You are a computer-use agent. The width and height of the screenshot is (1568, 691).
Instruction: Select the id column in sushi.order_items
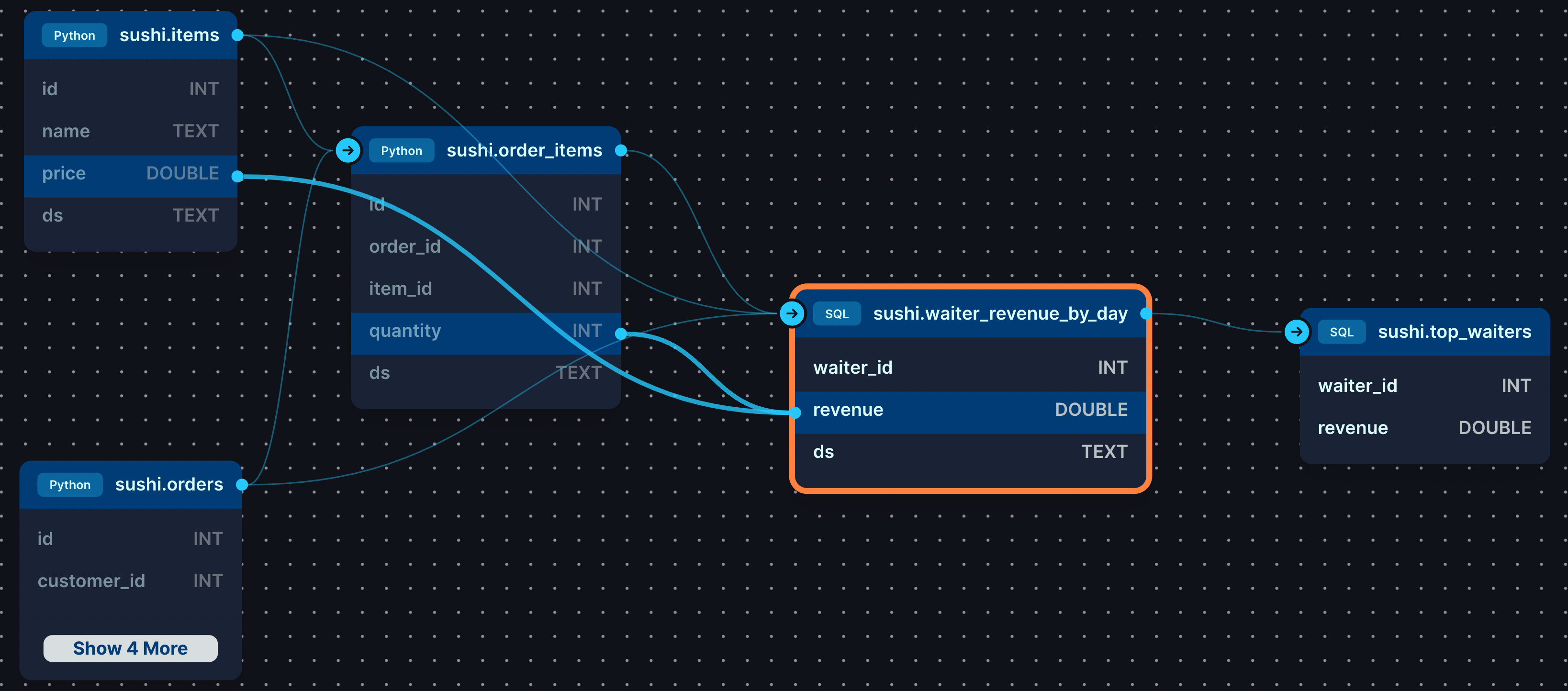tap(485, 204)
